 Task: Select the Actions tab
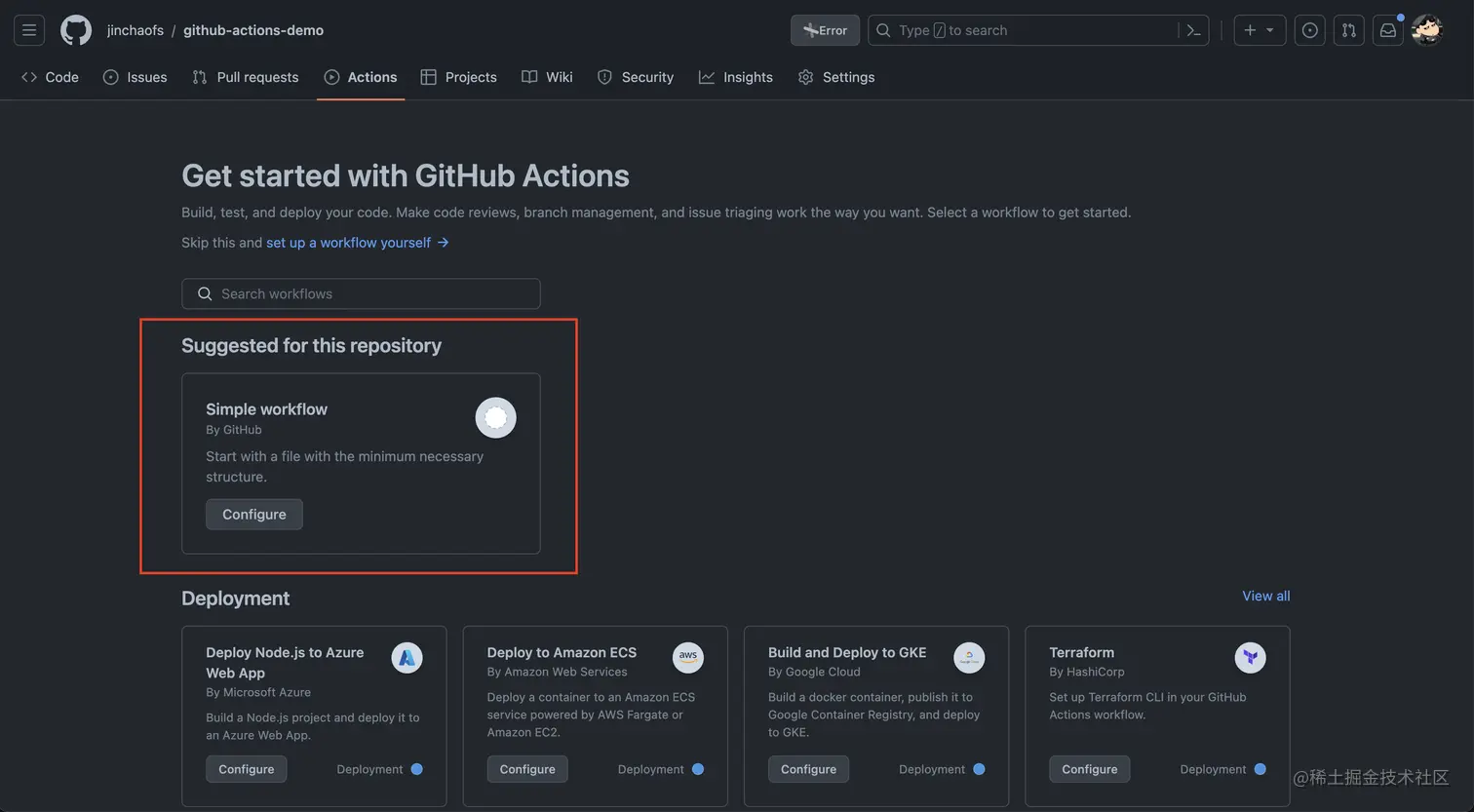tap(361, 77)
